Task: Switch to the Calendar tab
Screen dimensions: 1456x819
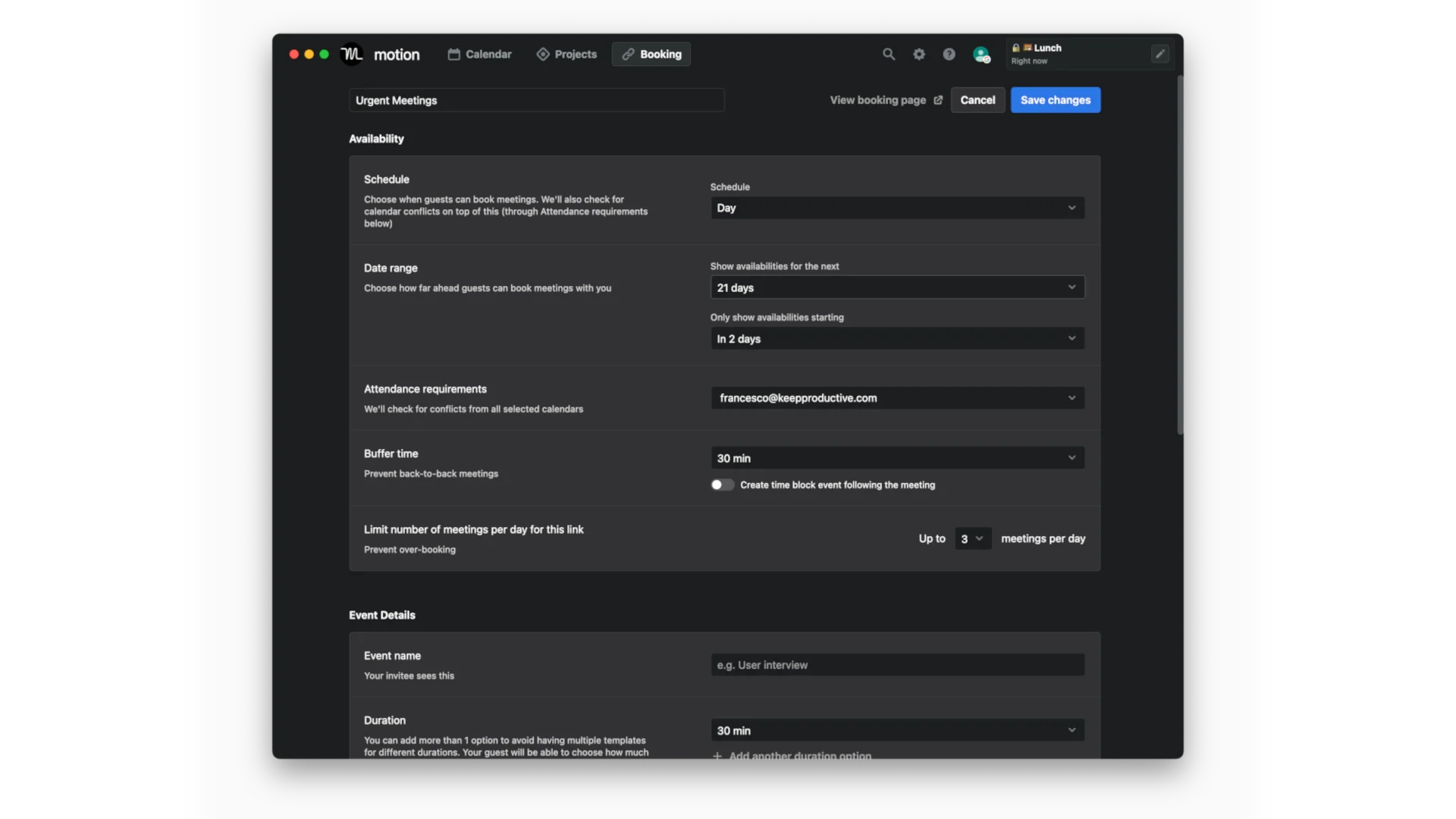Action: [479, 54]
